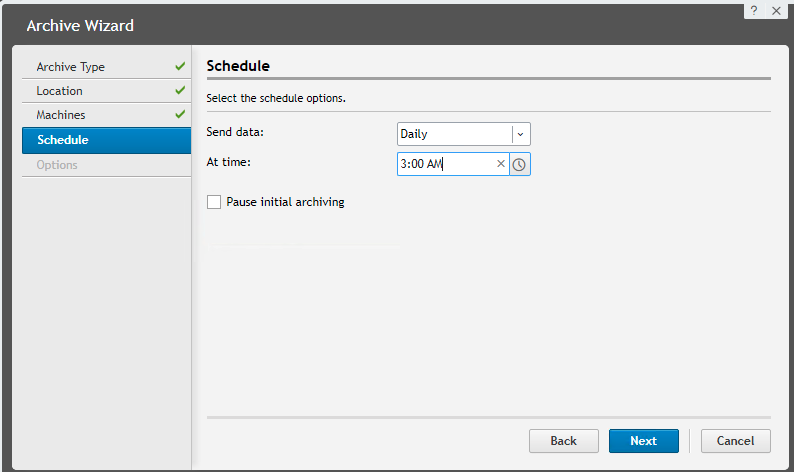
Task: Enable Pause initial archiving checkbox
Action: [214, 202]
